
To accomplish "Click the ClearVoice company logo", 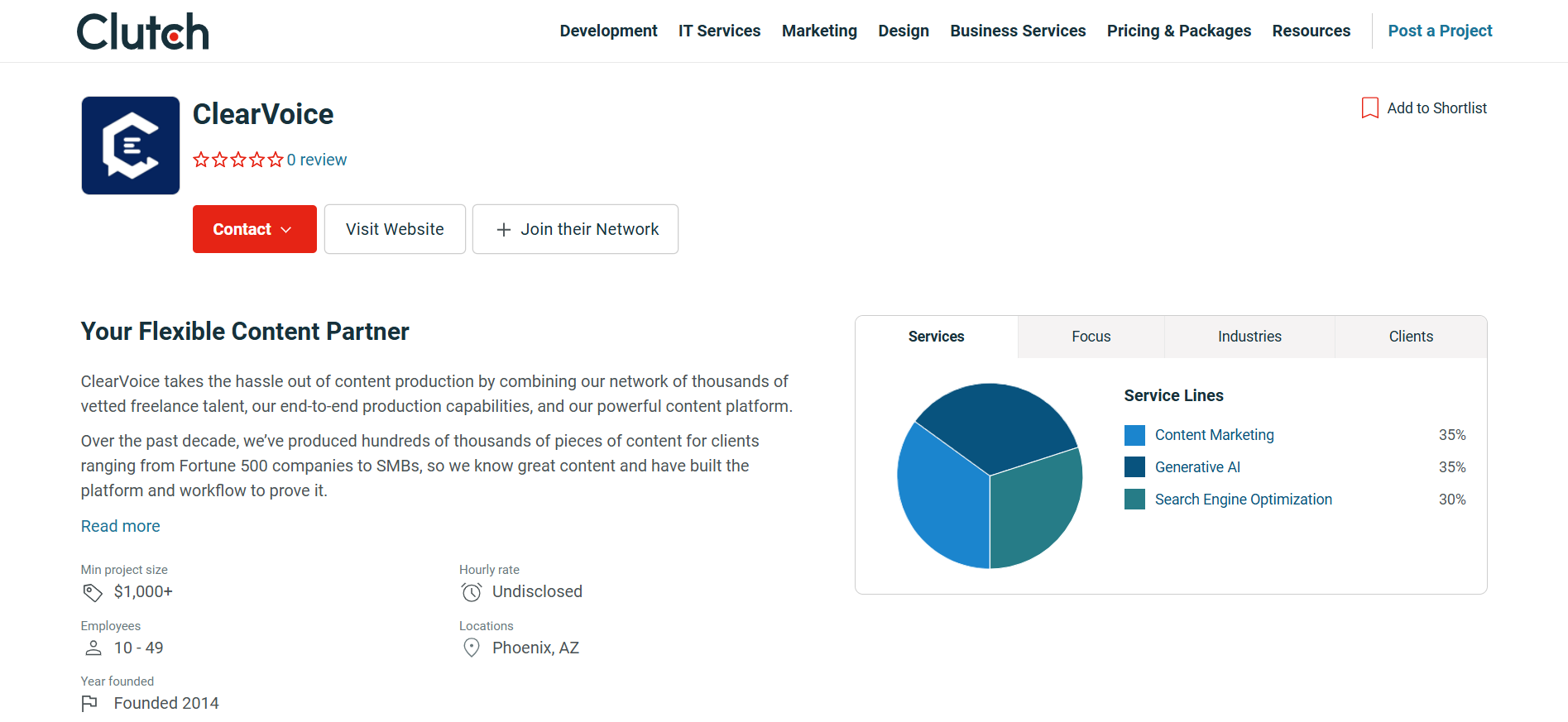I will (x=131, y=146).
